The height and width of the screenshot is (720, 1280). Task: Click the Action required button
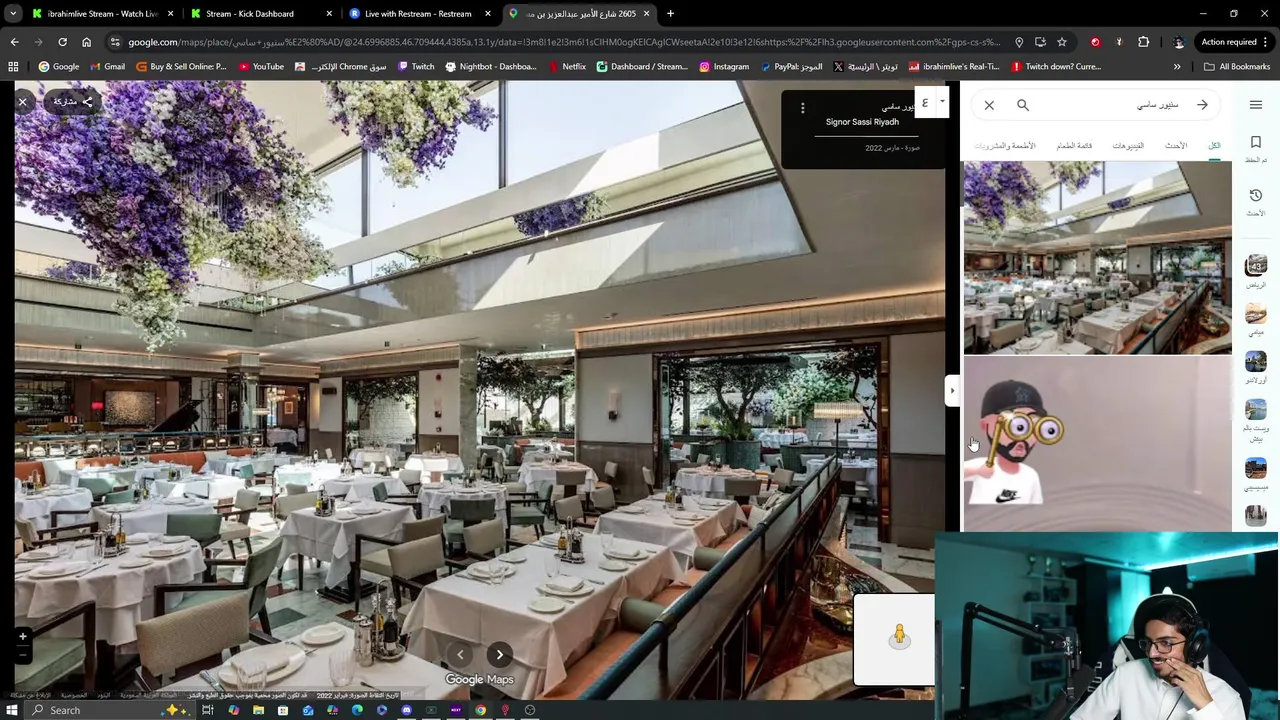tap(1230, 42)
